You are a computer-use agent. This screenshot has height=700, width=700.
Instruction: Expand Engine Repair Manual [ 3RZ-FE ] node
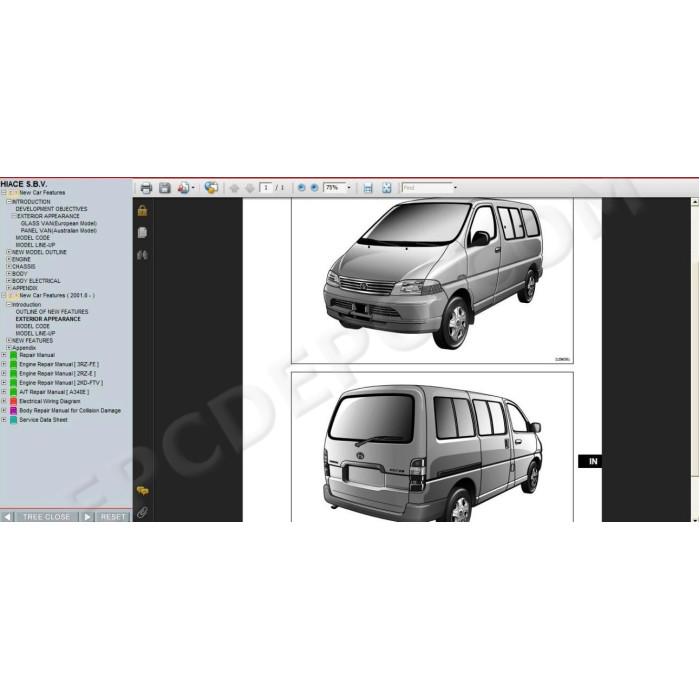[x=4, y=365]
